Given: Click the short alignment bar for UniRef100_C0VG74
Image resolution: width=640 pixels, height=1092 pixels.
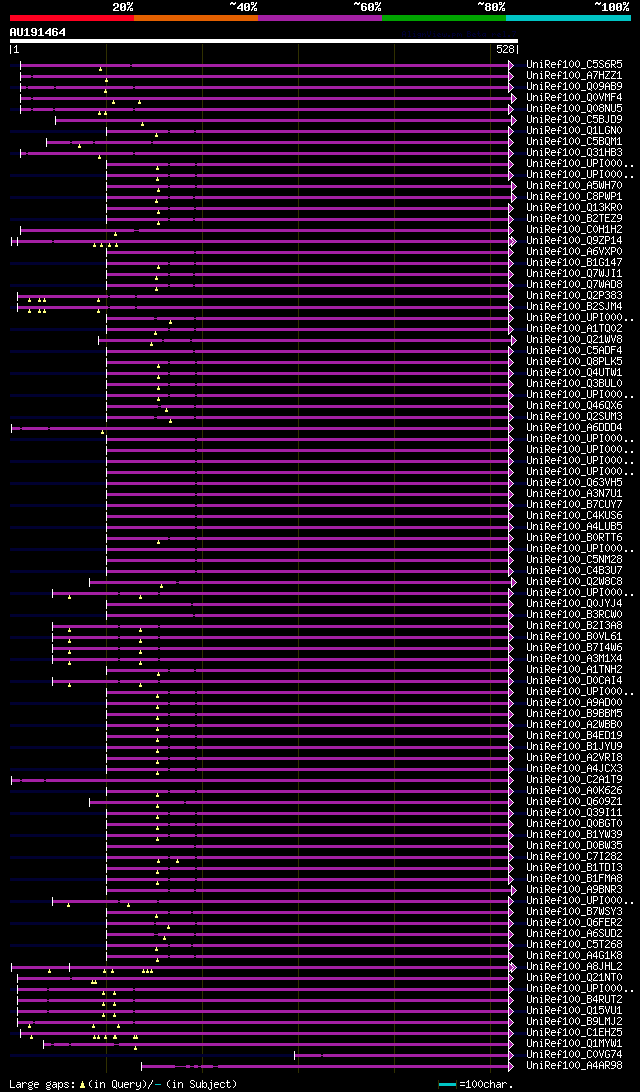Looking at the screenshot, I should click(403, 1055).
